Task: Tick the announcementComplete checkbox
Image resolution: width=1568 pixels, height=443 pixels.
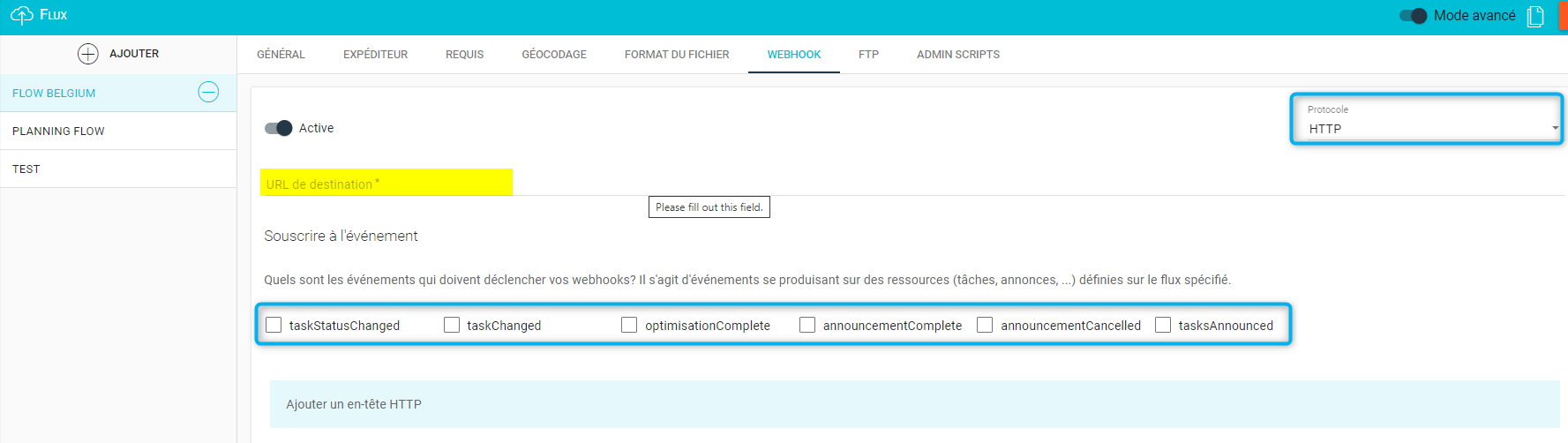Action: [x=807, y=325]
